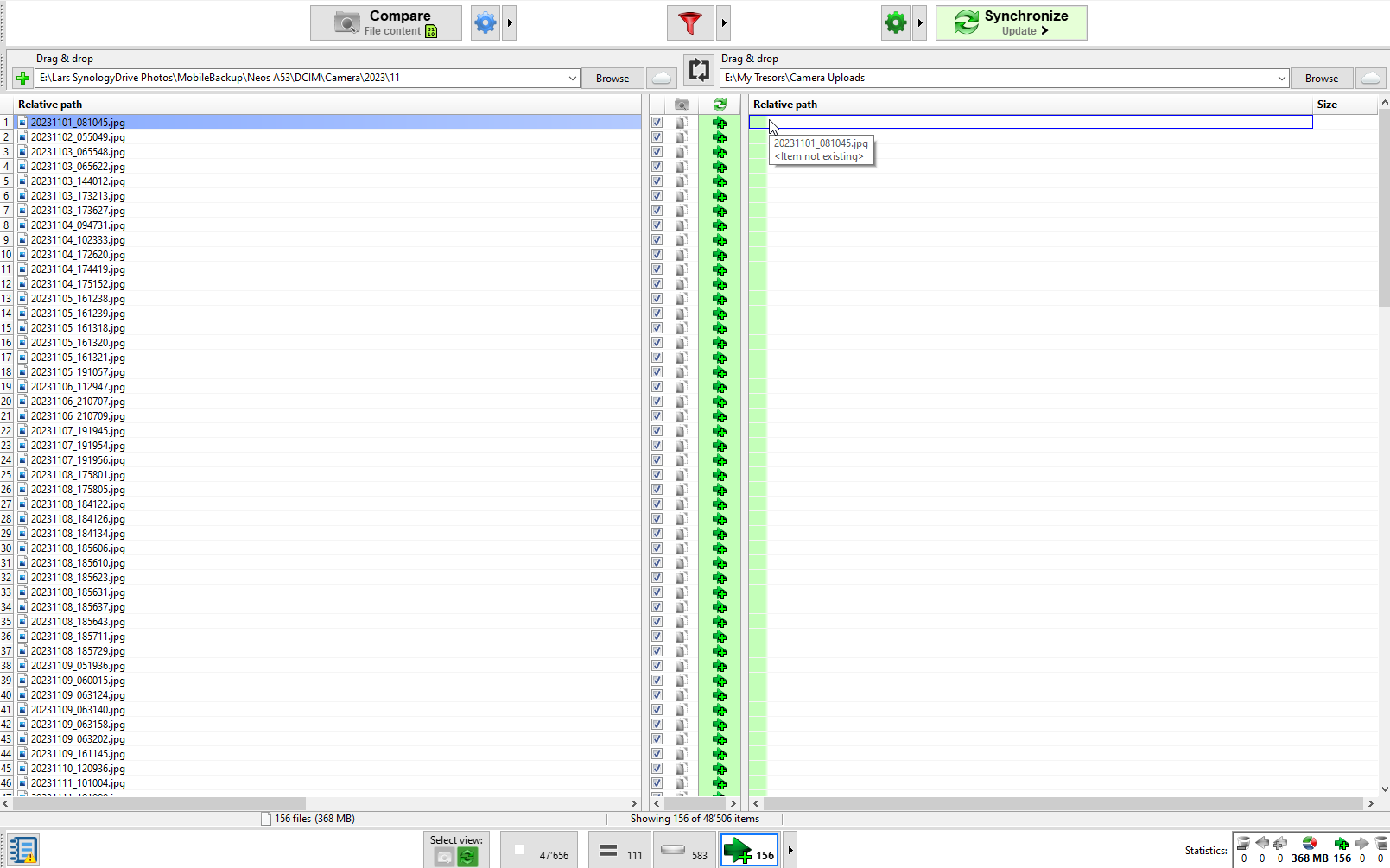Click the right list horizontal scrollbar
The image size is (1390, 868).
(1063, 803)
